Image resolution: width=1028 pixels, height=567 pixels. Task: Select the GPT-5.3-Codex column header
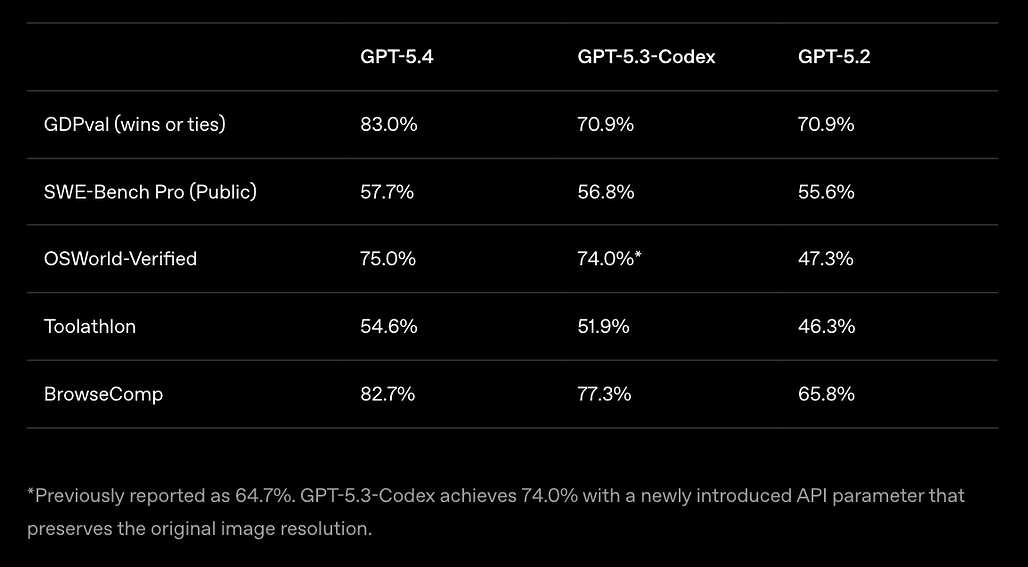(x=646, y=57)
